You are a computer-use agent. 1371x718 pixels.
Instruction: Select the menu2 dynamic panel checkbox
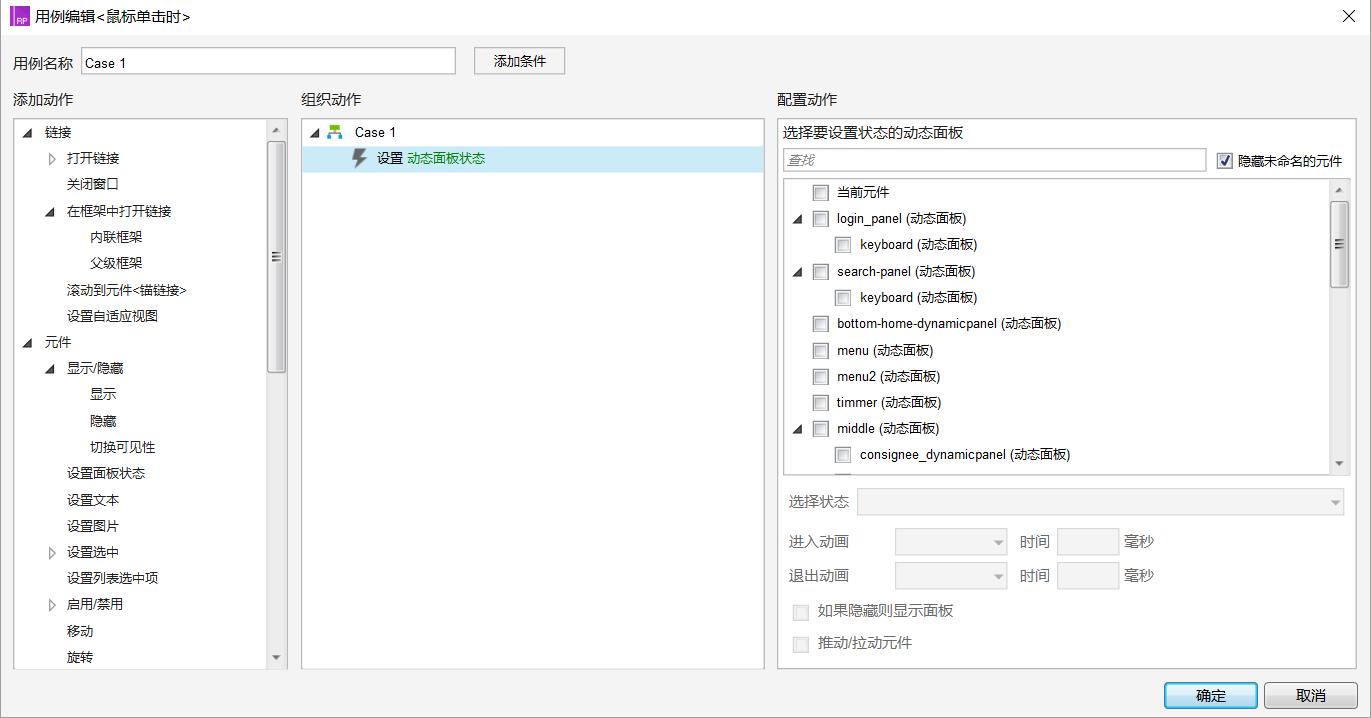(x=821, y=376)
